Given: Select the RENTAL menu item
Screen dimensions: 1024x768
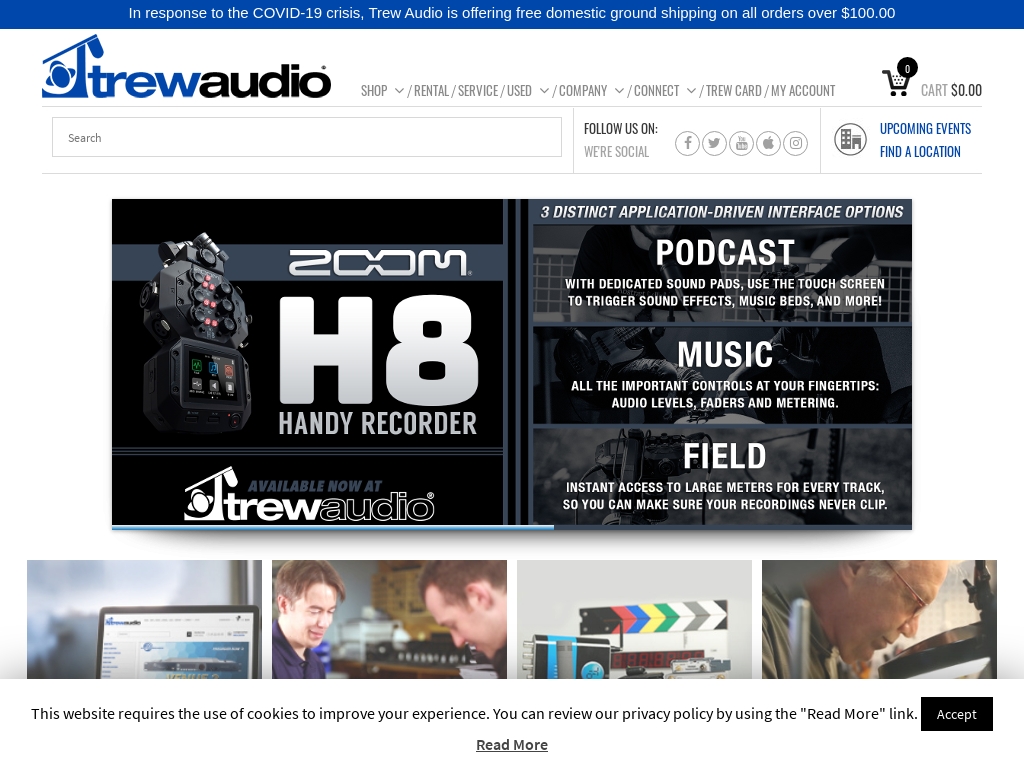Looking at the screenshot, I should [431, 90].
